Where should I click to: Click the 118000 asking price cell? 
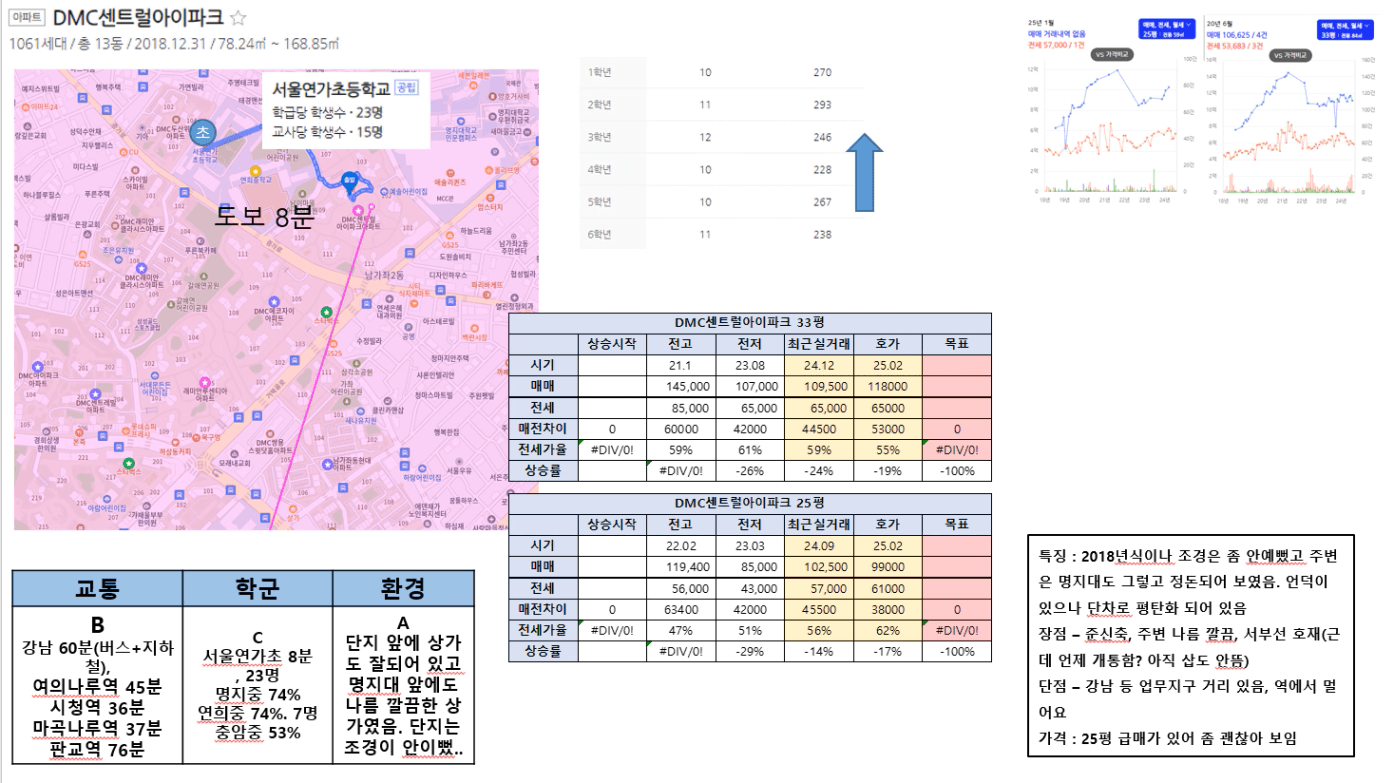click(887, 387)
